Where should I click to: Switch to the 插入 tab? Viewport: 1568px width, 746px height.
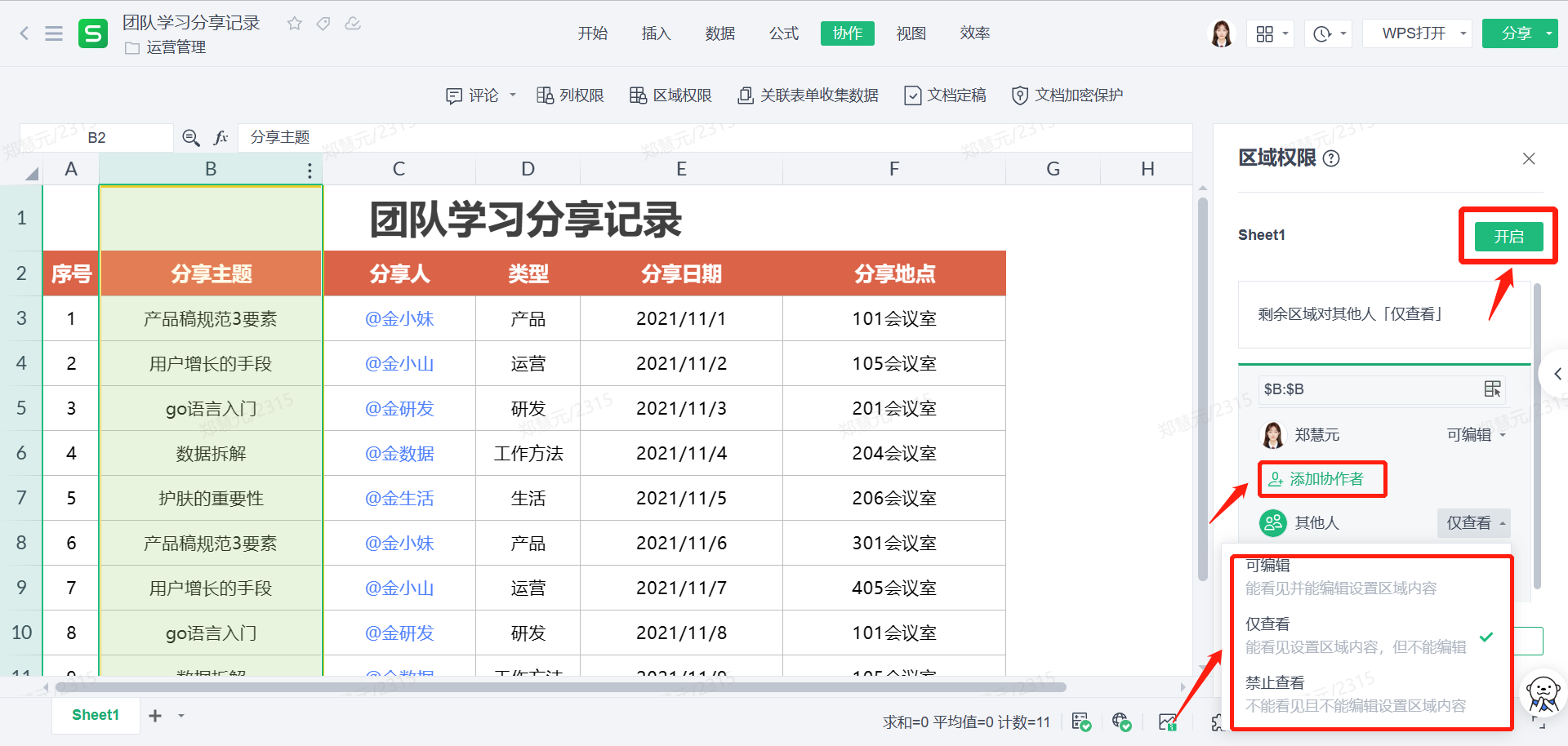(x=657, y=33)
